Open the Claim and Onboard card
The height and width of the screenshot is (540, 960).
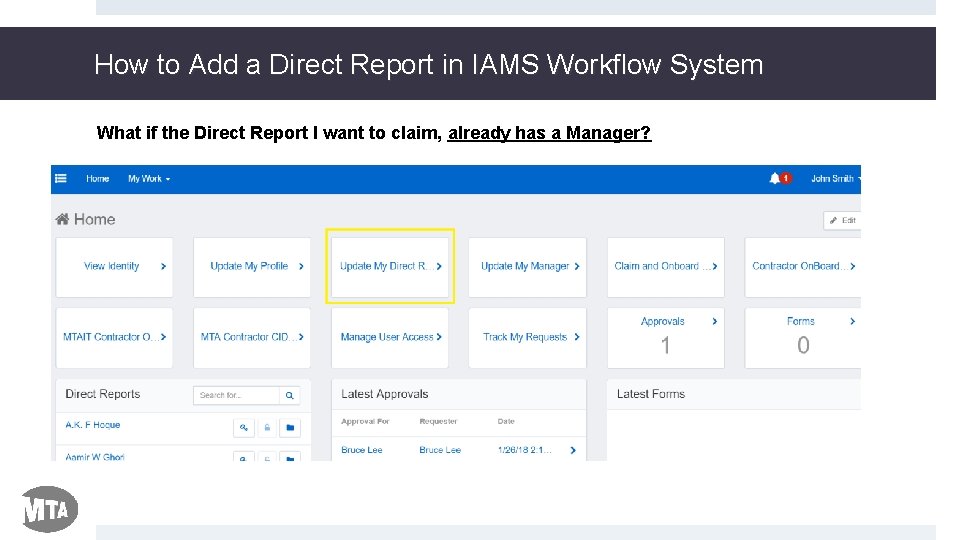[x=666, y=267]
